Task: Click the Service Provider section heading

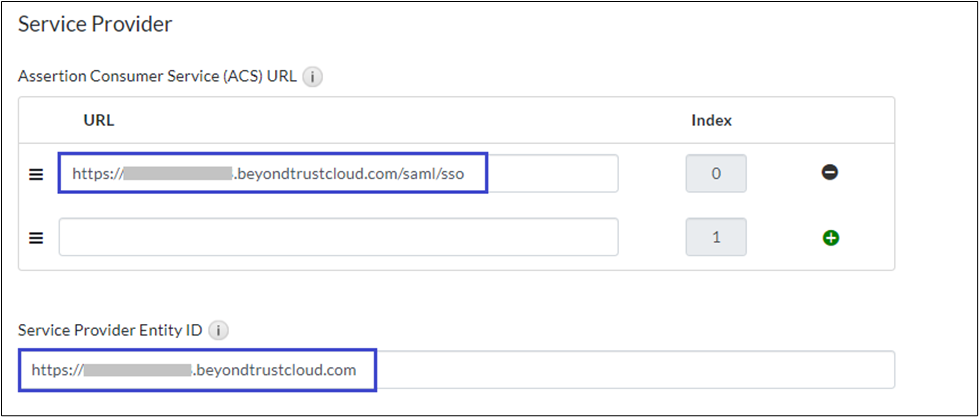Action: coord(96,25)
